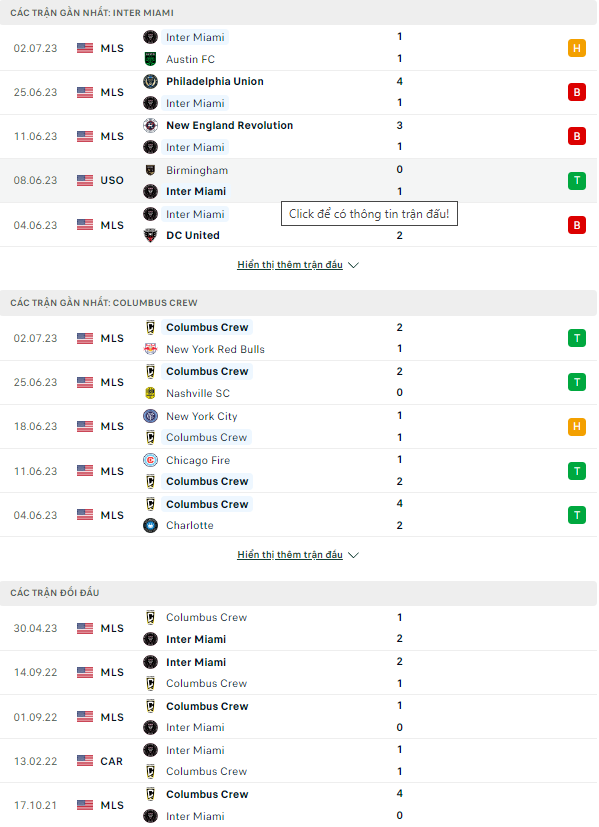The height and width of the screenshot is (827, 599).
Task: Expand more Columbus Crew matches with chevron
Action: pyautogui.click(x=354, y=555)
